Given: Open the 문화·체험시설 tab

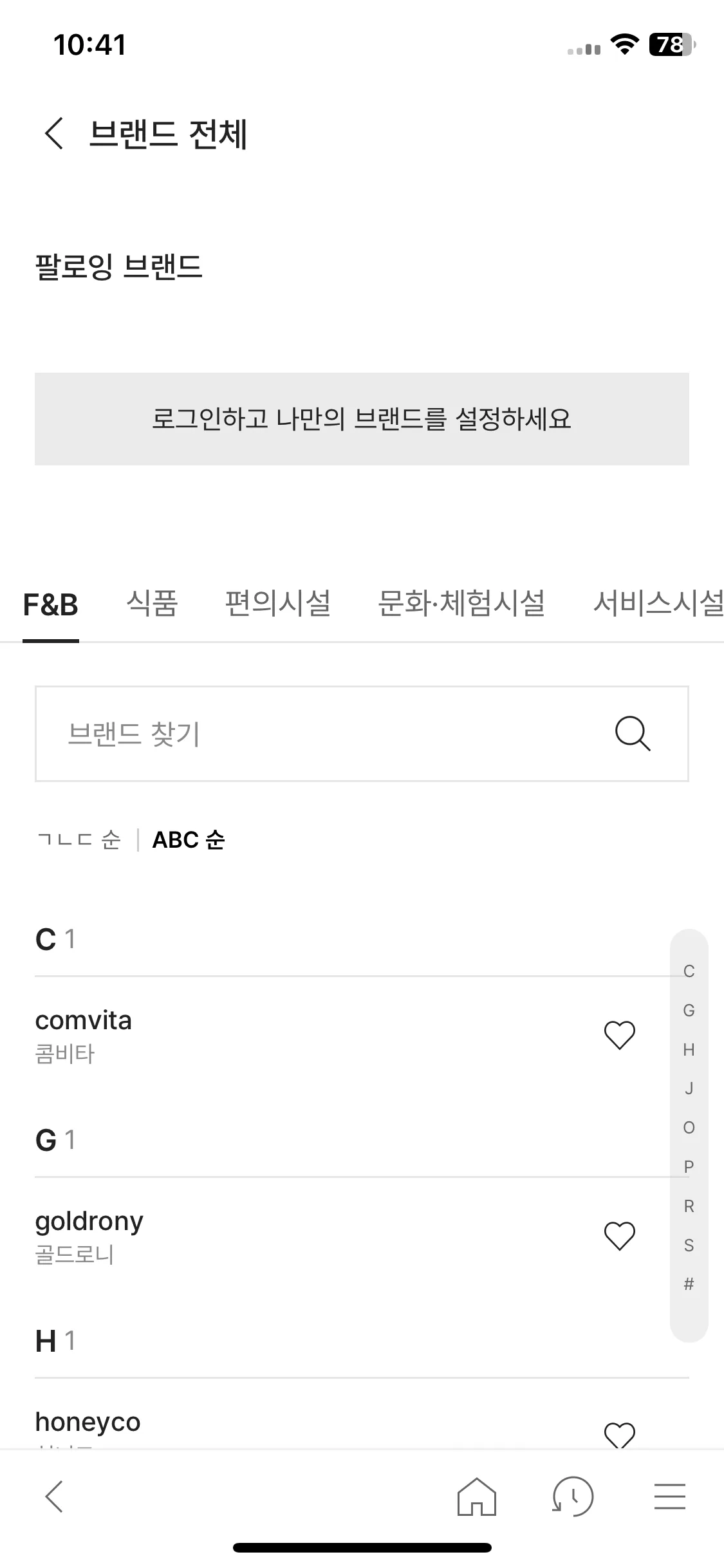Looking at the screenshot, I should click(x=461, y=604).
